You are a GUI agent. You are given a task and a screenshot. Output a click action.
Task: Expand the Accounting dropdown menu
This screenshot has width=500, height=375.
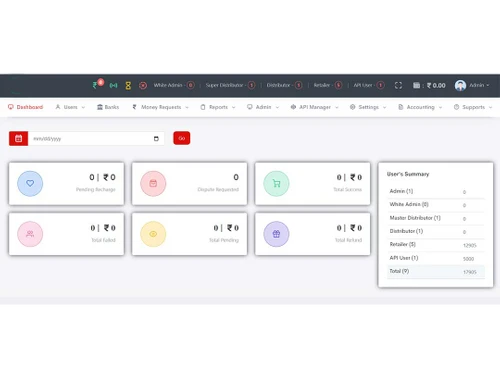(420, 107)
